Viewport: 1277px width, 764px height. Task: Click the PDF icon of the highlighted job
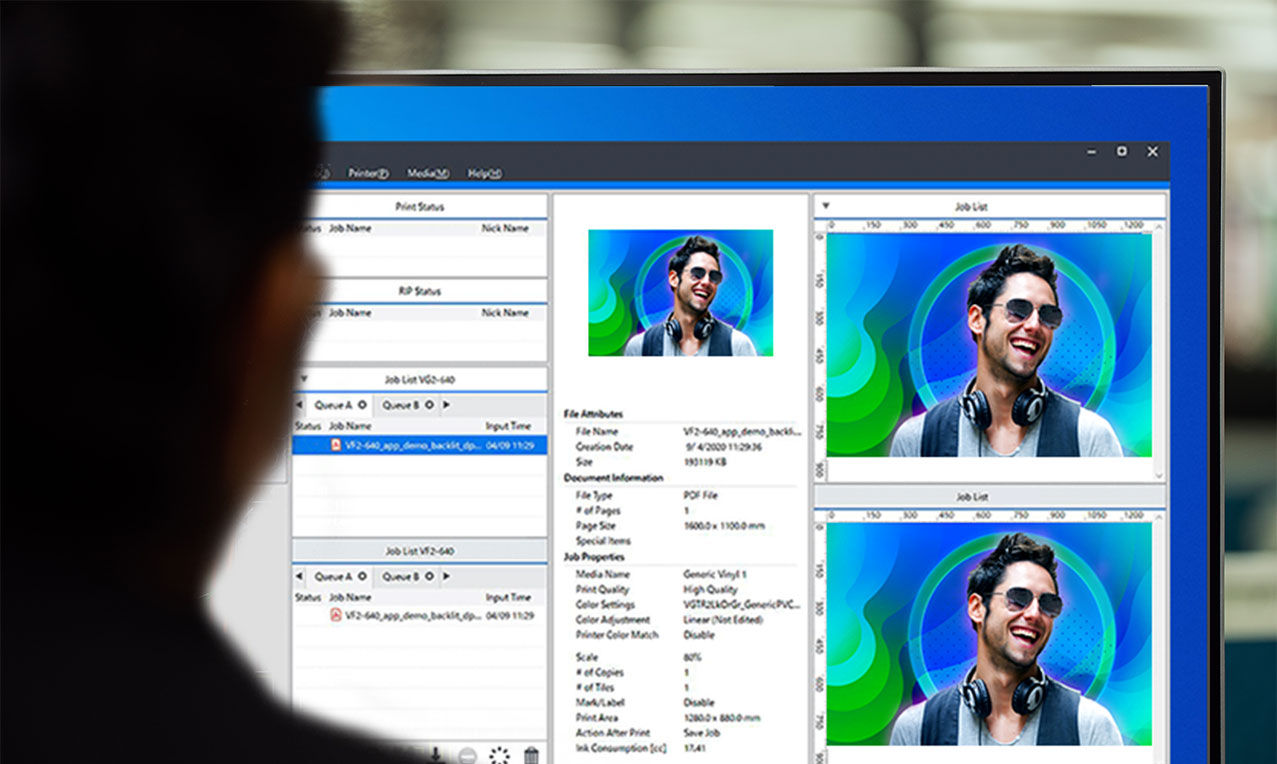click(336, 445)
